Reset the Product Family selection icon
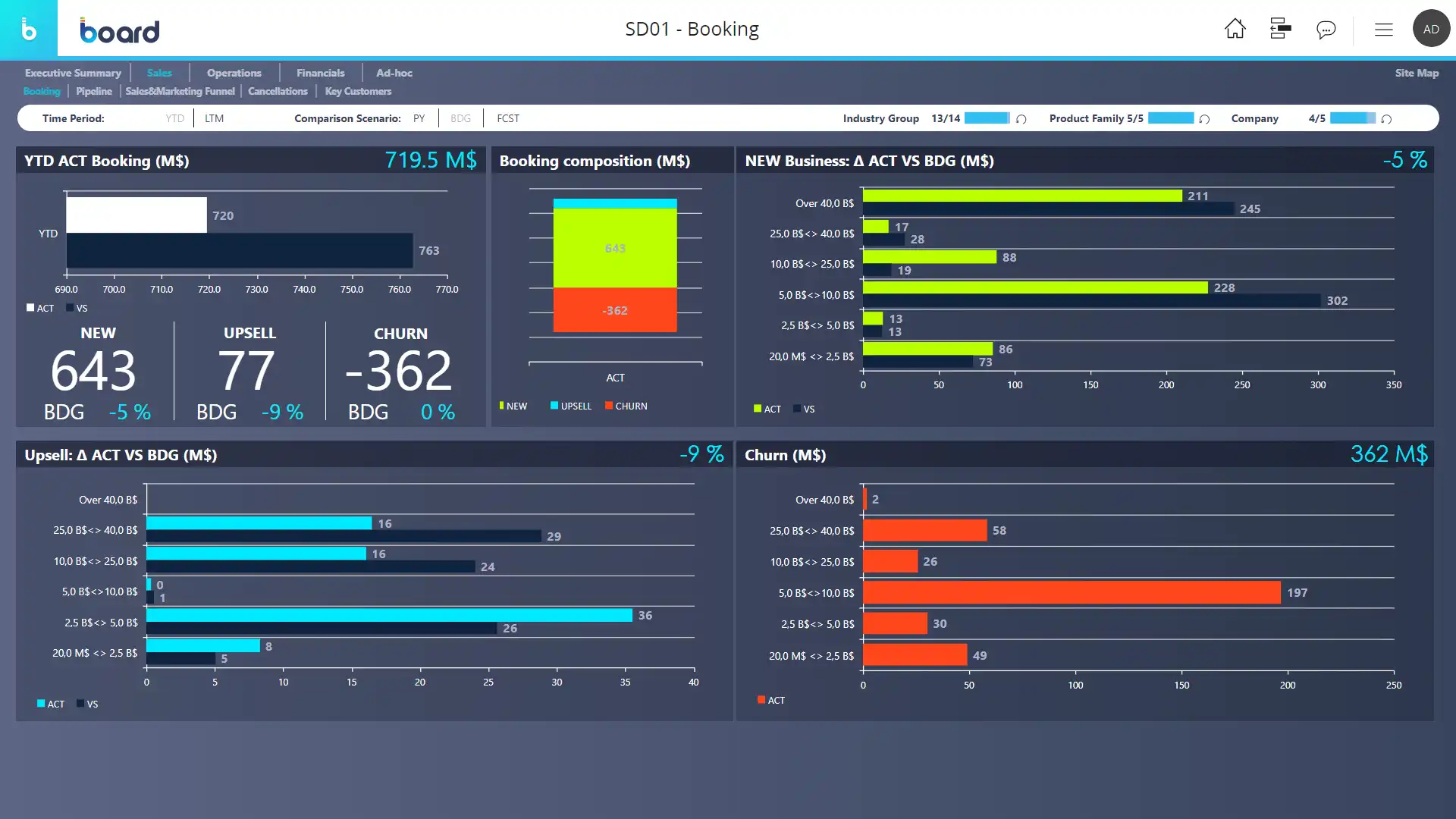This screenshot has width=1456, height=819. (1204, 119)
